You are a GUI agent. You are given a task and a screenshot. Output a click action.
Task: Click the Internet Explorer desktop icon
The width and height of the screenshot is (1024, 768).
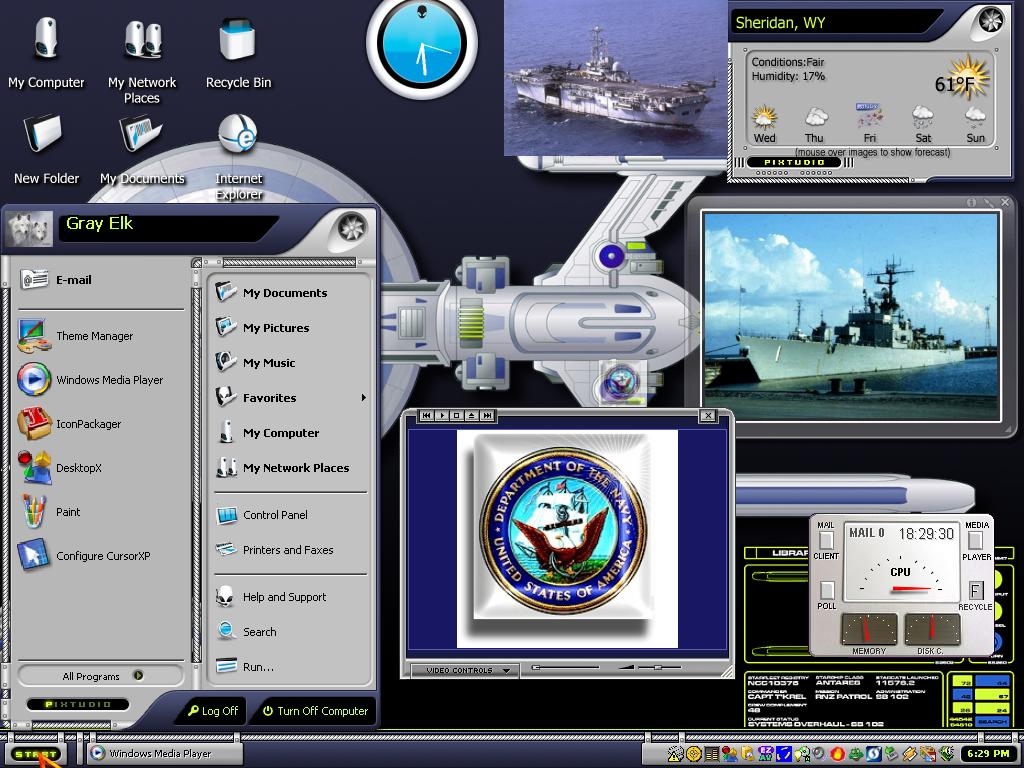[x=238, y=157]
